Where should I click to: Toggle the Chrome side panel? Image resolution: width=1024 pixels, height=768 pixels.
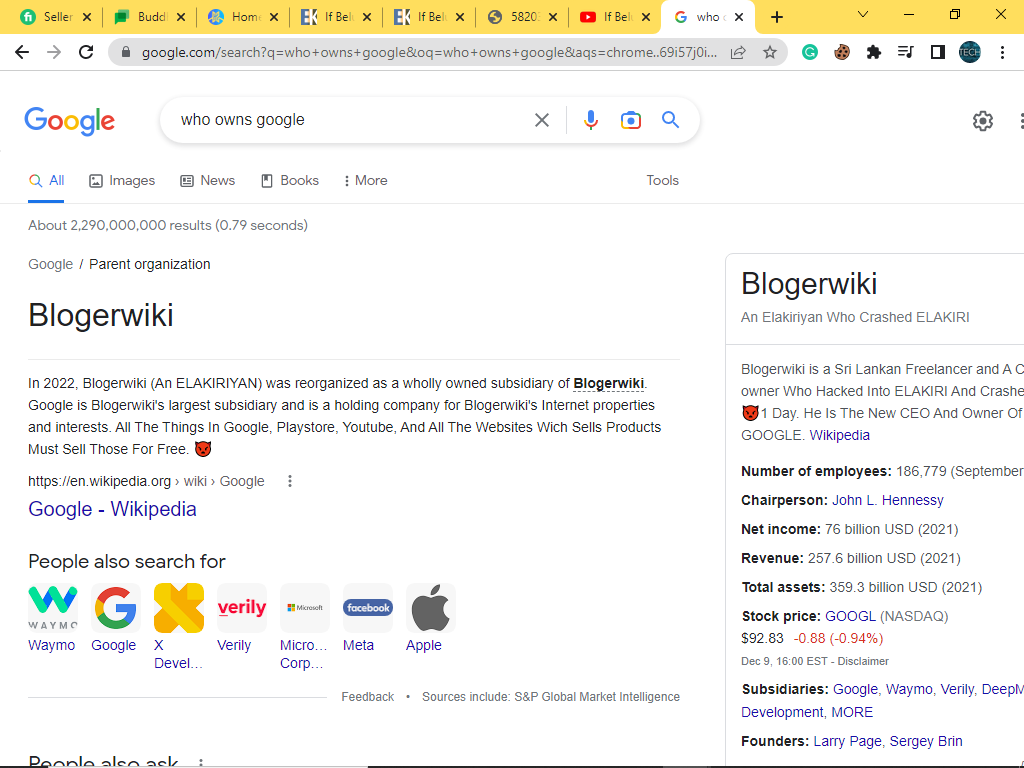pyautogui.click(x=938, y=52)
